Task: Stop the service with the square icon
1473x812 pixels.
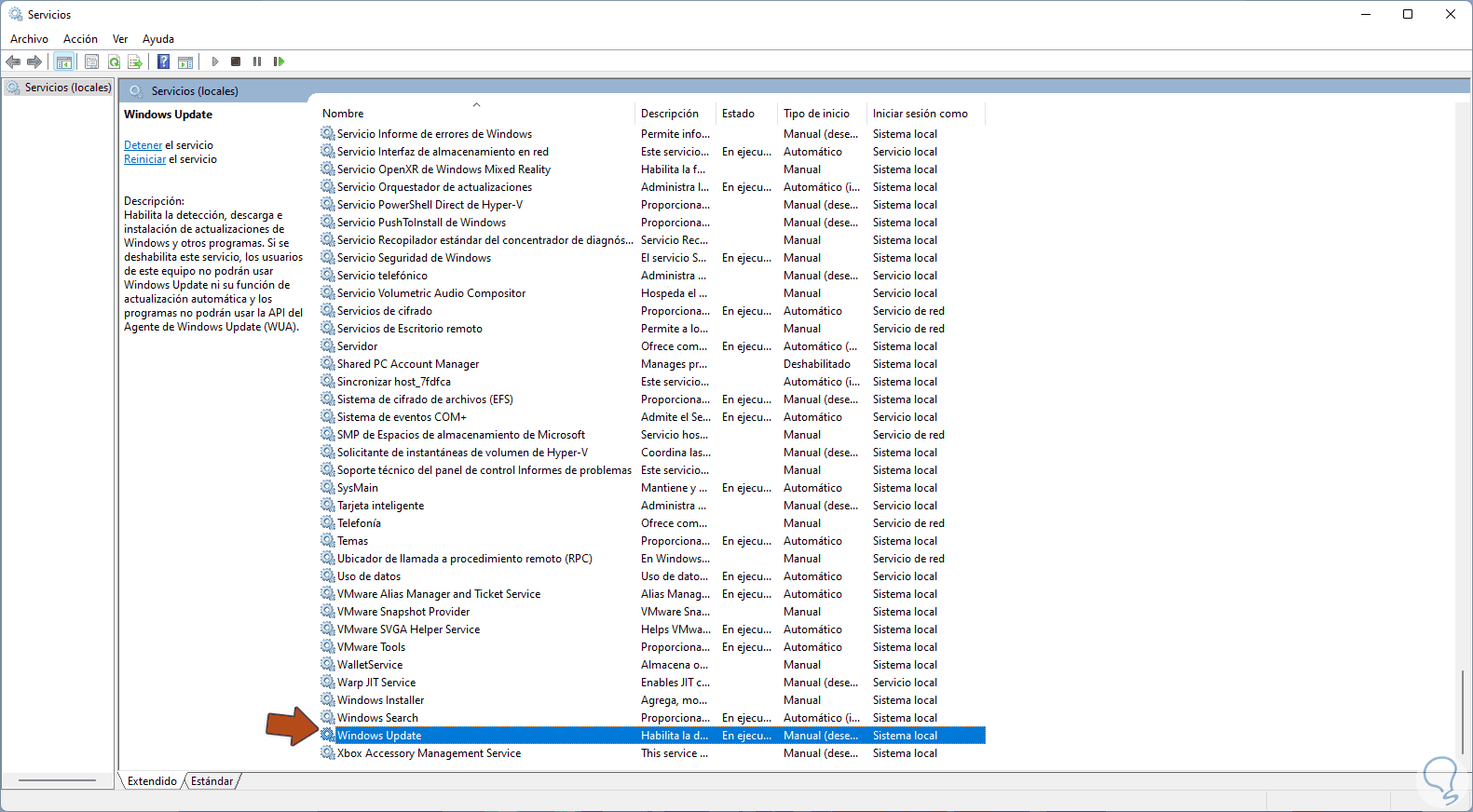Action: (236, 61)
